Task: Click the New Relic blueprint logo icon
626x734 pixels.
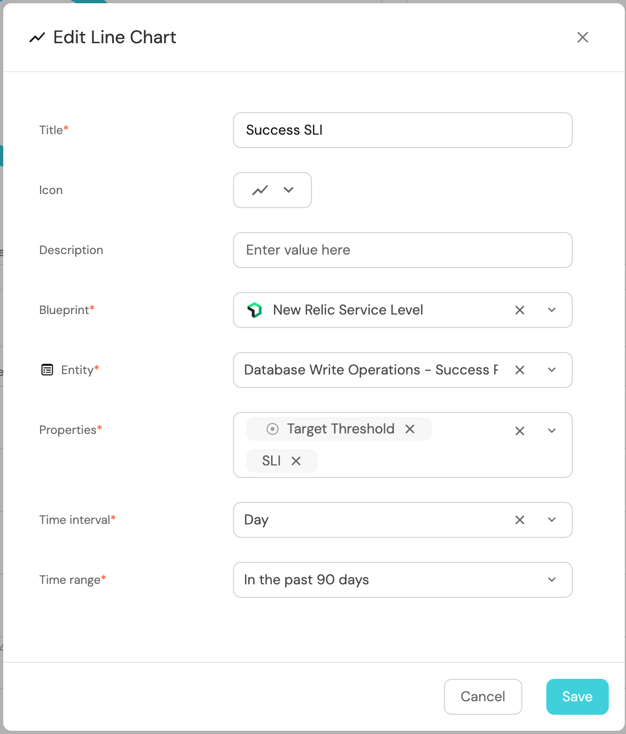Action: pos(255,310)
